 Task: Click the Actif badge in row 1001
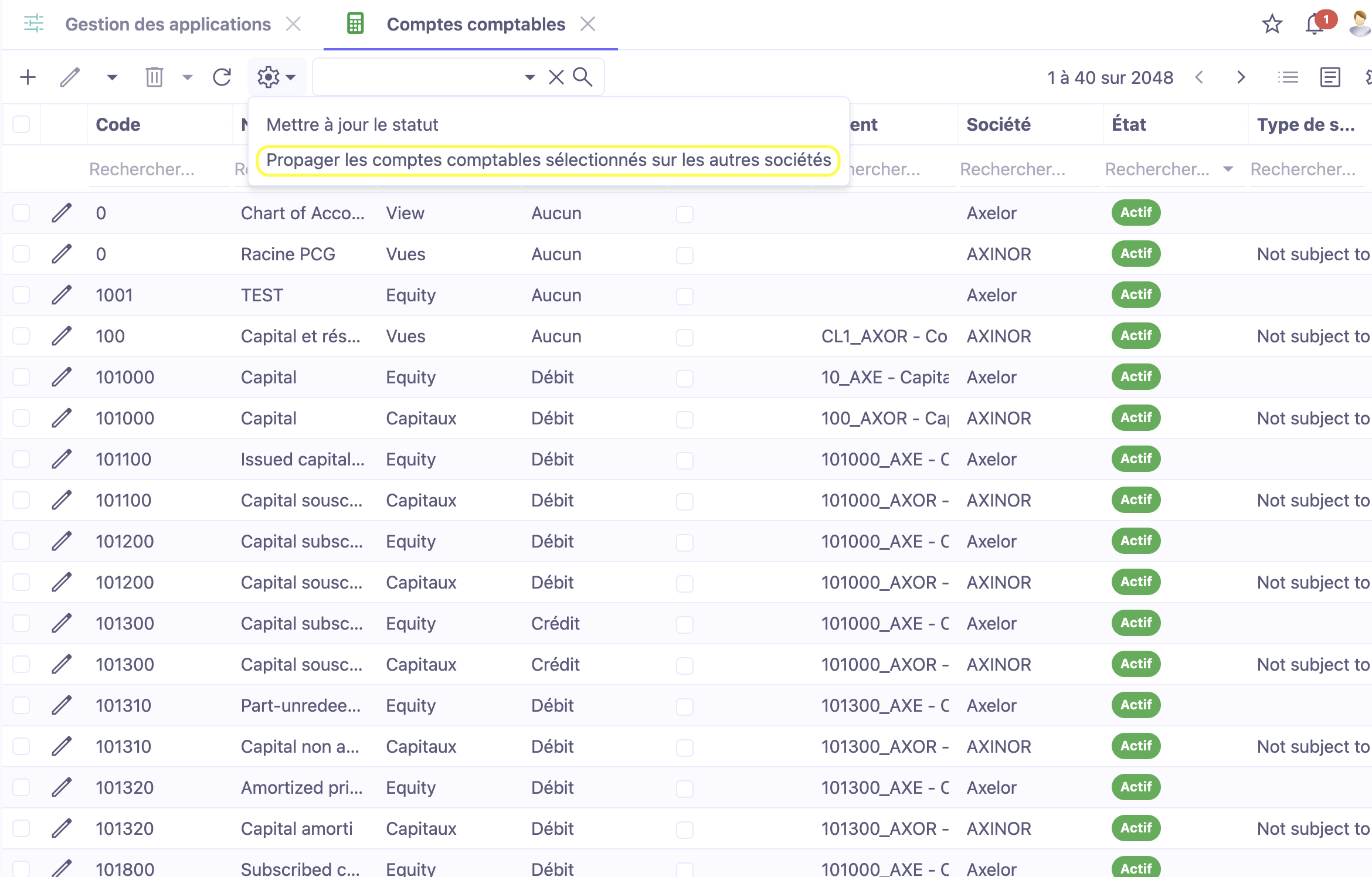(1136, 295)
